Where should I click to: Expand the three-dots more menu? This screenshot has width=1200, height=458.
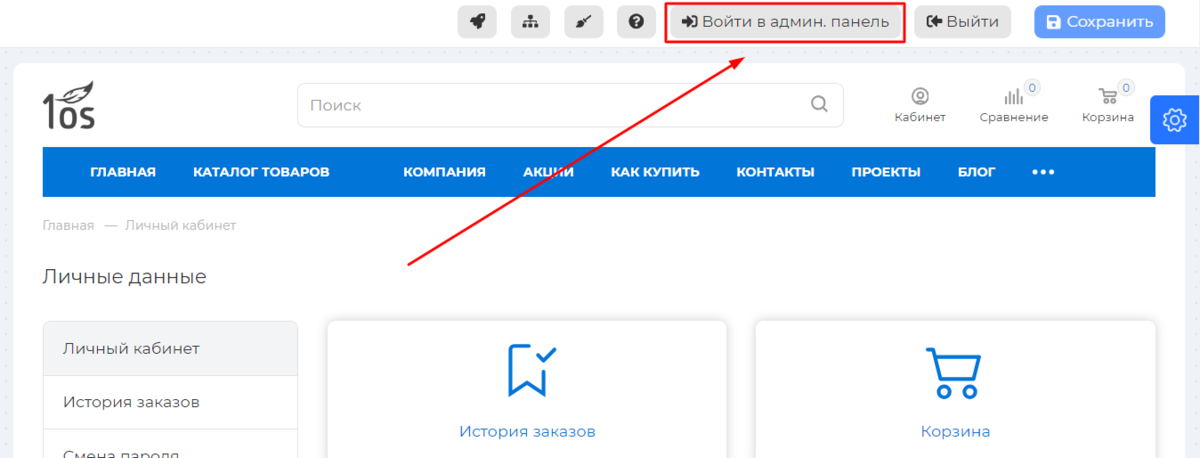point(1043,172)
